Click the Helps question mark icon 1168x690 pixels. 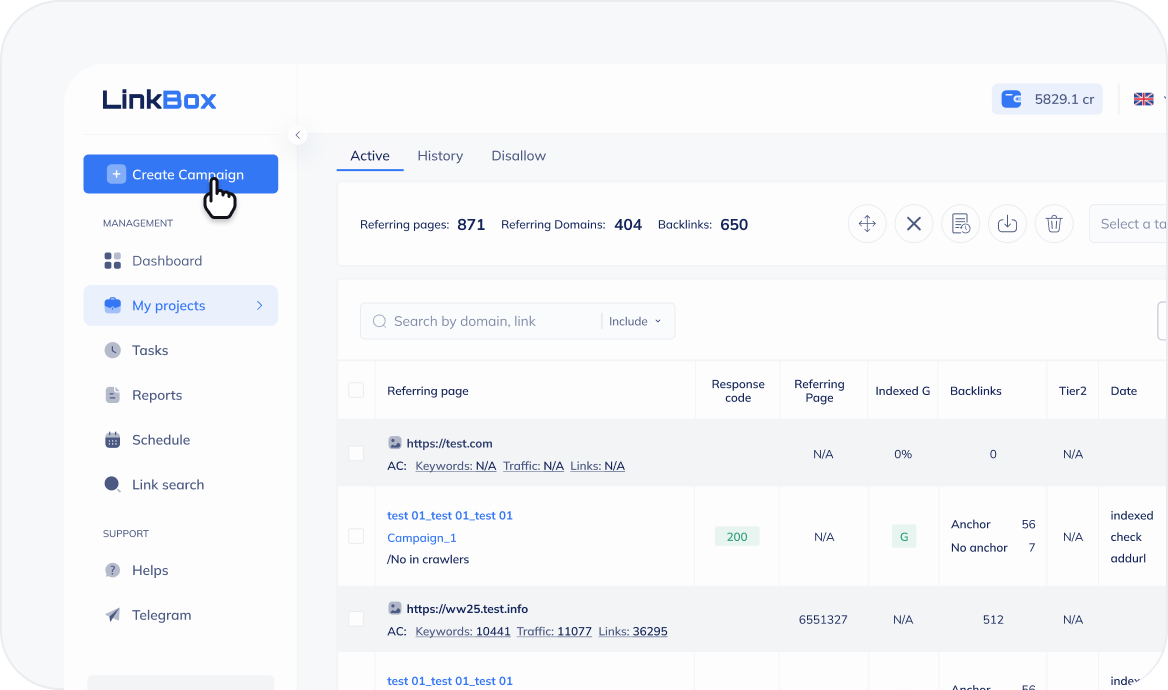tap(112, 570)
